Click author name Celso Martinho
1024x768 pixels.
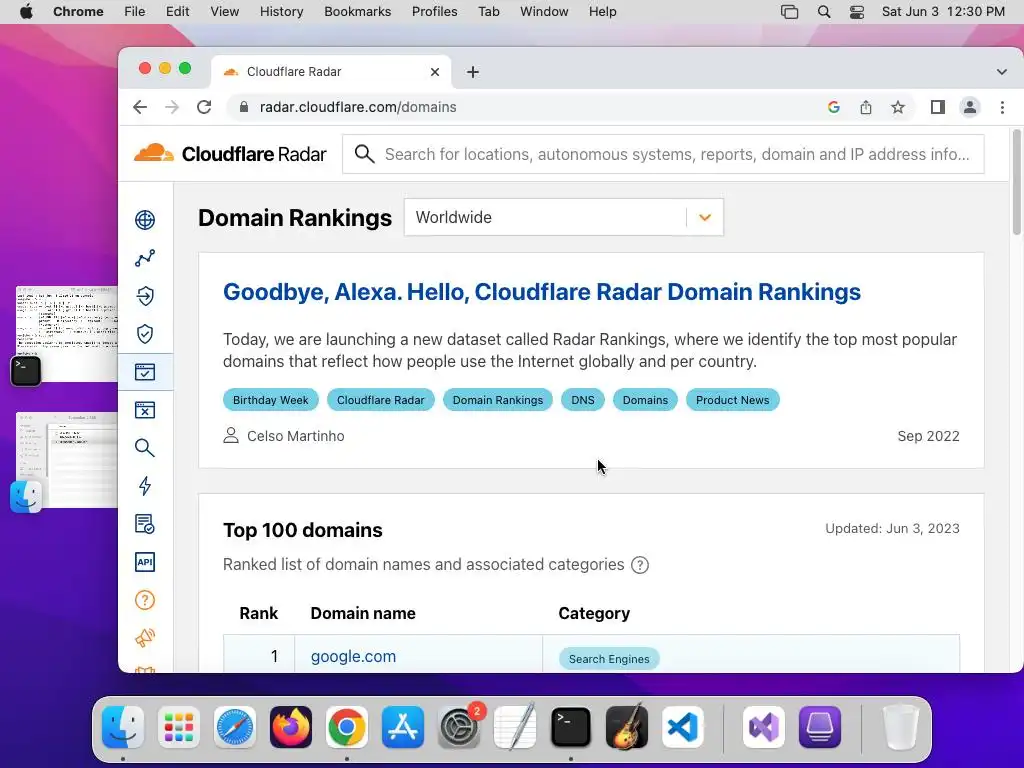pyautogui.click(x=295, y=436)
